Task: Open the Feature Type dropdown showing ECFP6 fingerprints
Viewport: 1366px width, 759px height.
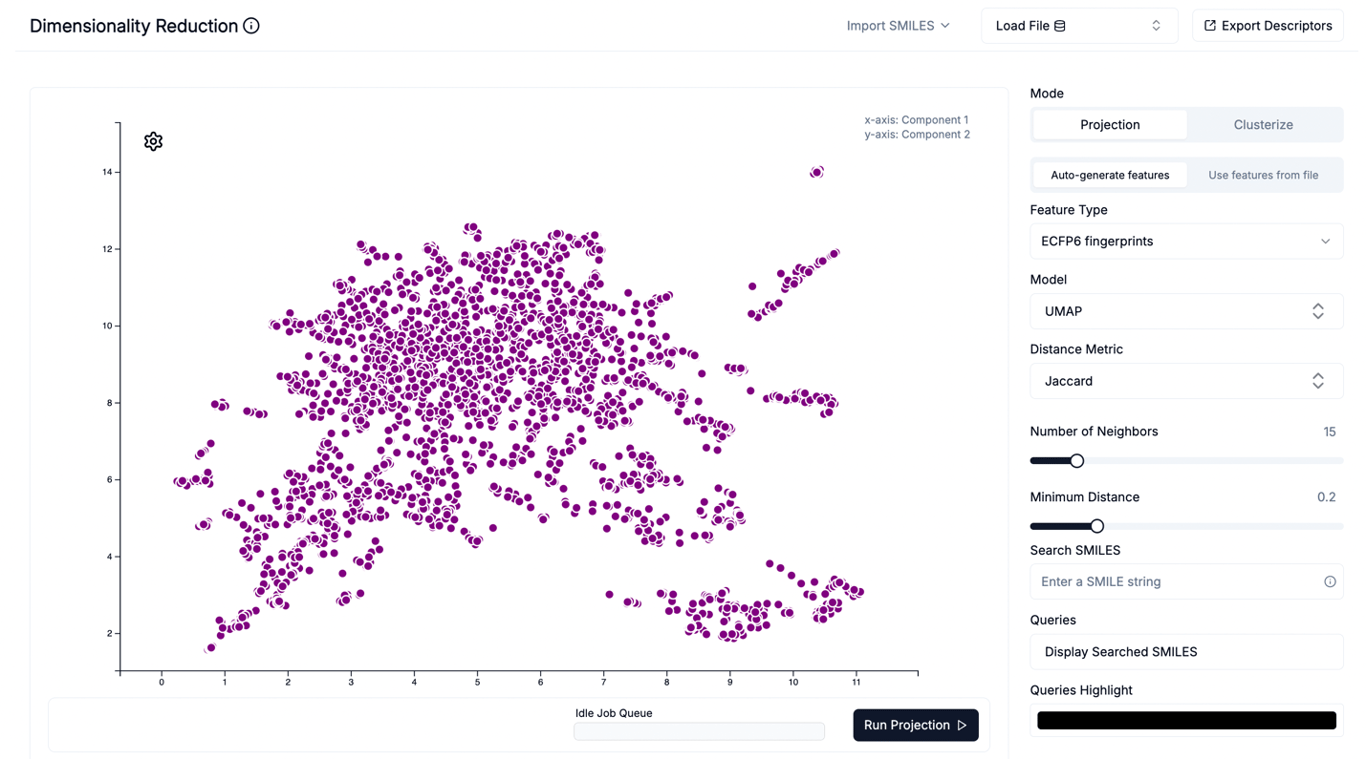Action: point(1186,241)
